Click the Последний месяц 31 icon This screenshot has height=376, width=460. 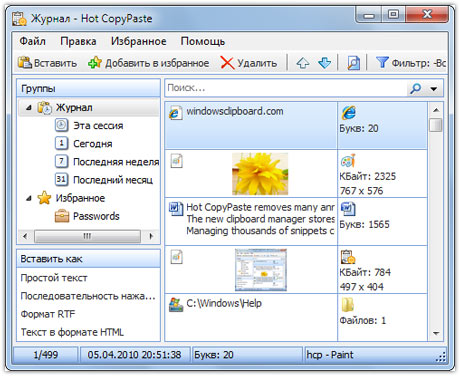(x=61, y=179)
